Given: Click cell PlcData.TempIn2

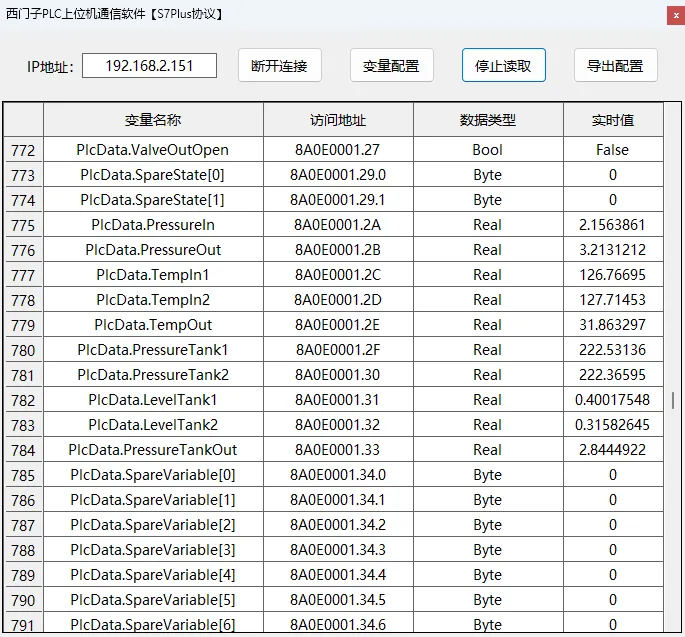Looking at the screenshot, I should pos(153,300).
